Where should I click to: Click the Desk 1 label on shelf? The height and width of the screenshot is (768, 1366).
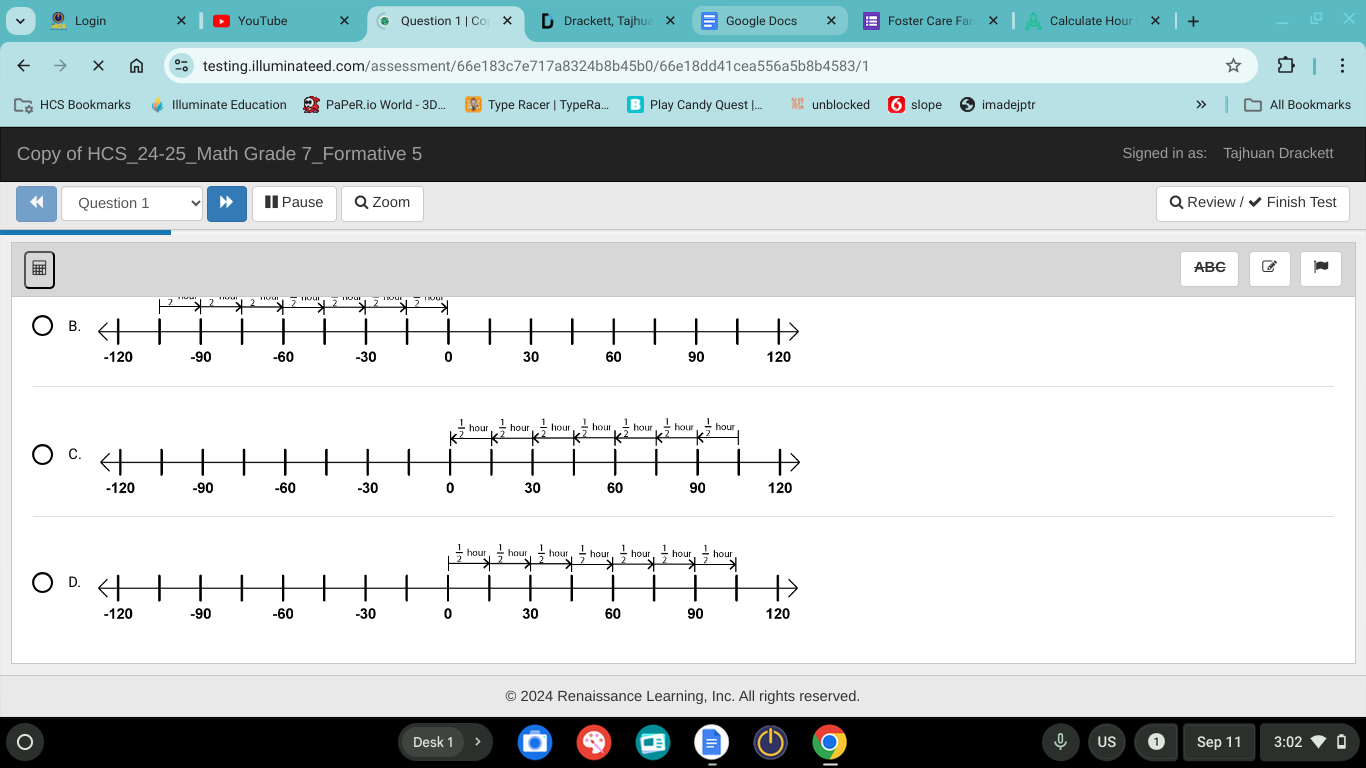[x=433, y=742]
